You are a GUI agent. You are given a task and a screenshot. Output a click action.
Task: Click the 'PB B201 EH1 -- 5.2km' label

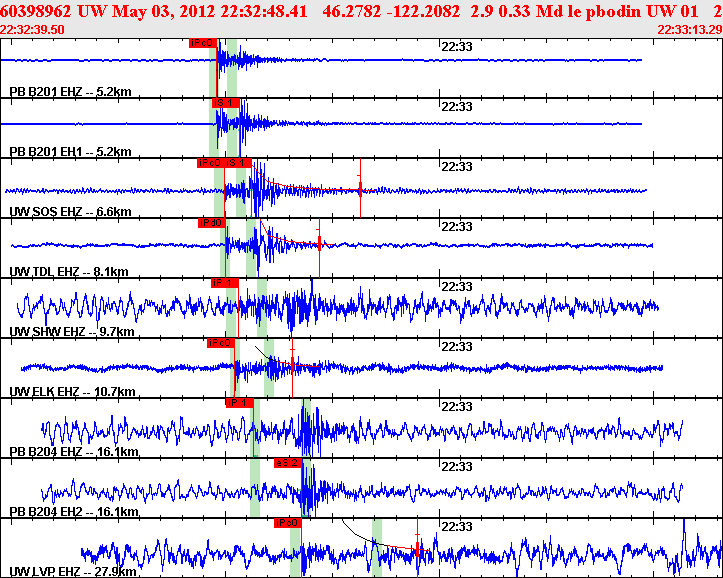click(x=71, y=152)
